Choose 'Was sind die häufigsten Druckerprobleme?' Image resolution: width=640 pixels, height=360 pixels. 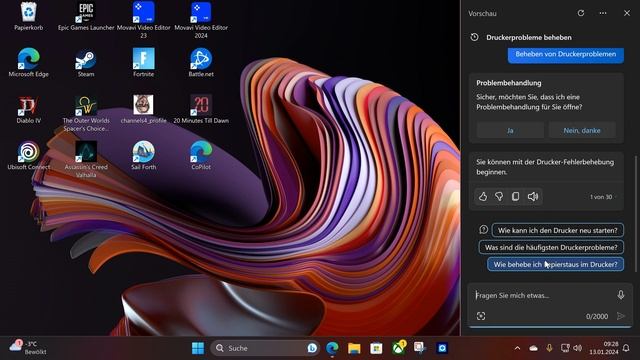click(x=551, y=247)
